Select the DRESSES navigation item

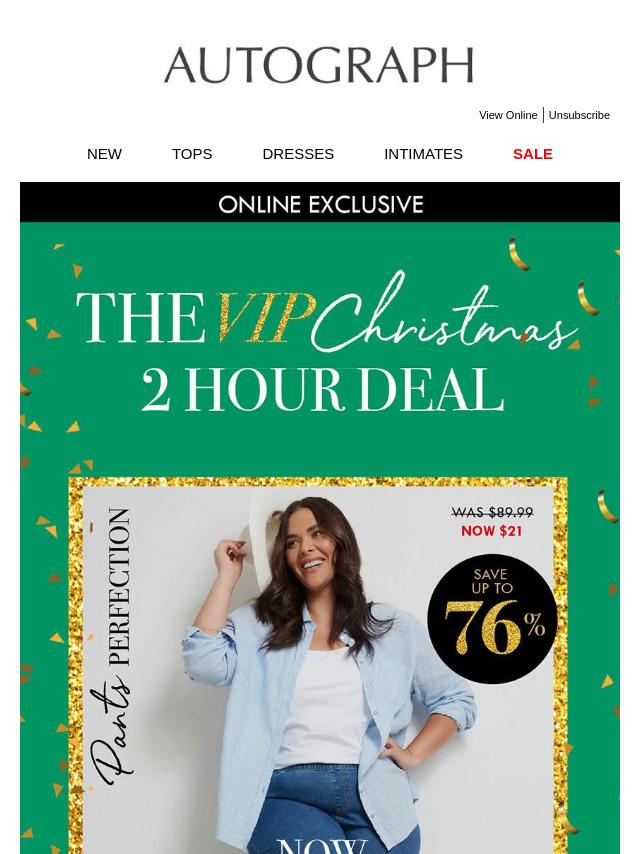click(298, 154)
